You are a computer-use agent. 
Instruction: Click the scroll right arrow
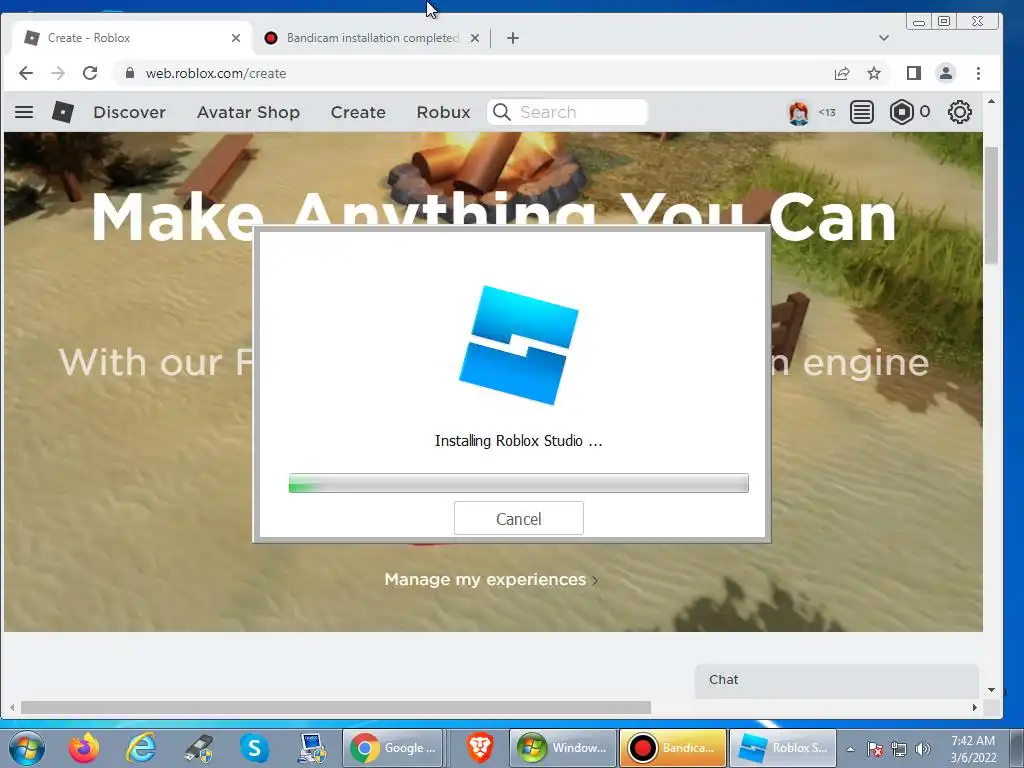tap(974, 707)
